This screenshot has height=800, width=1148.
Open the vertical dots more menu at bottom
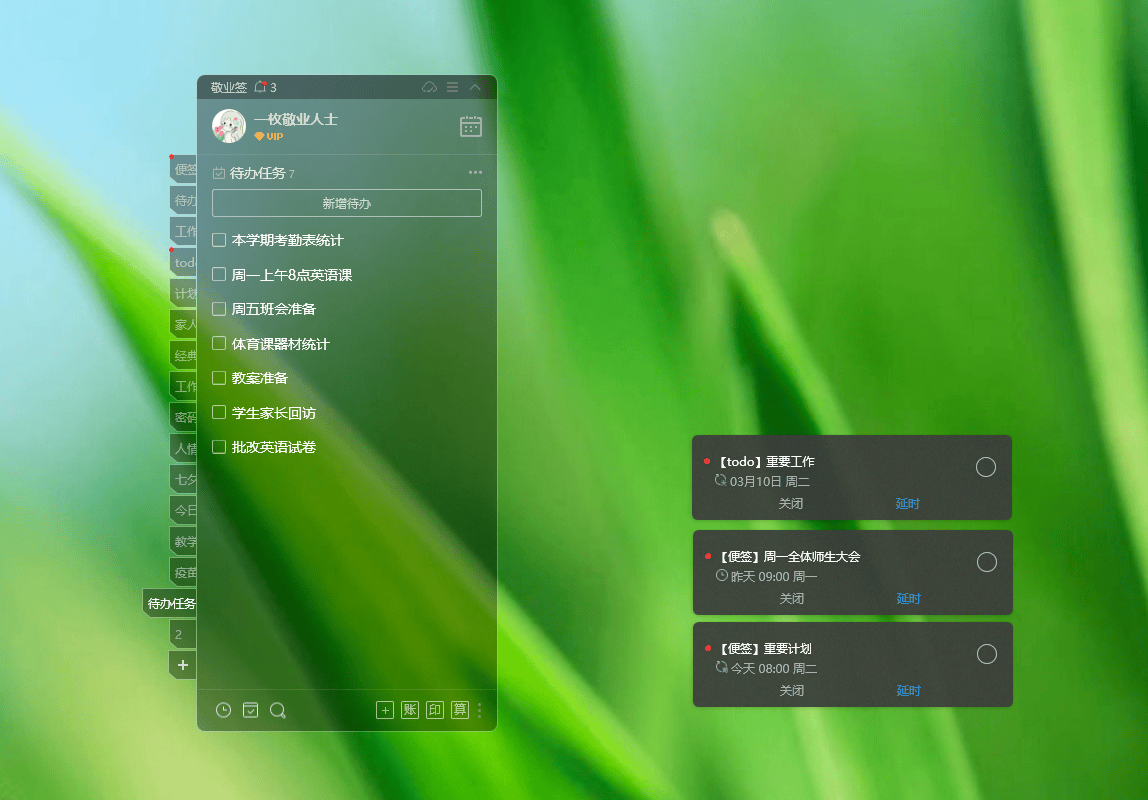(x=480, y=710)
